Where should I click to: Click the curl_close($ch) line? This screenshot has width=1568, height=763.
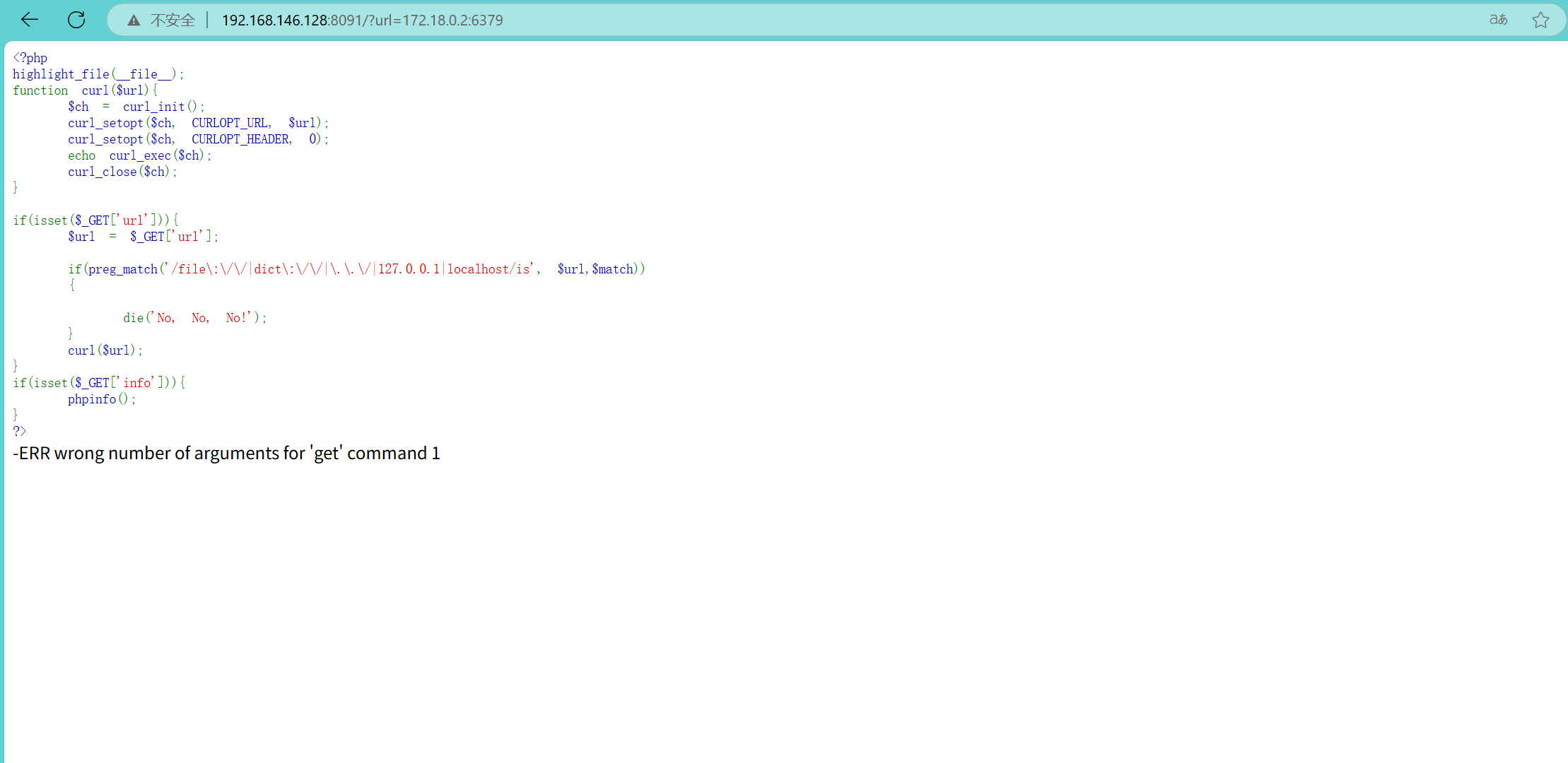pyautogui.click(x=122, y=172)
